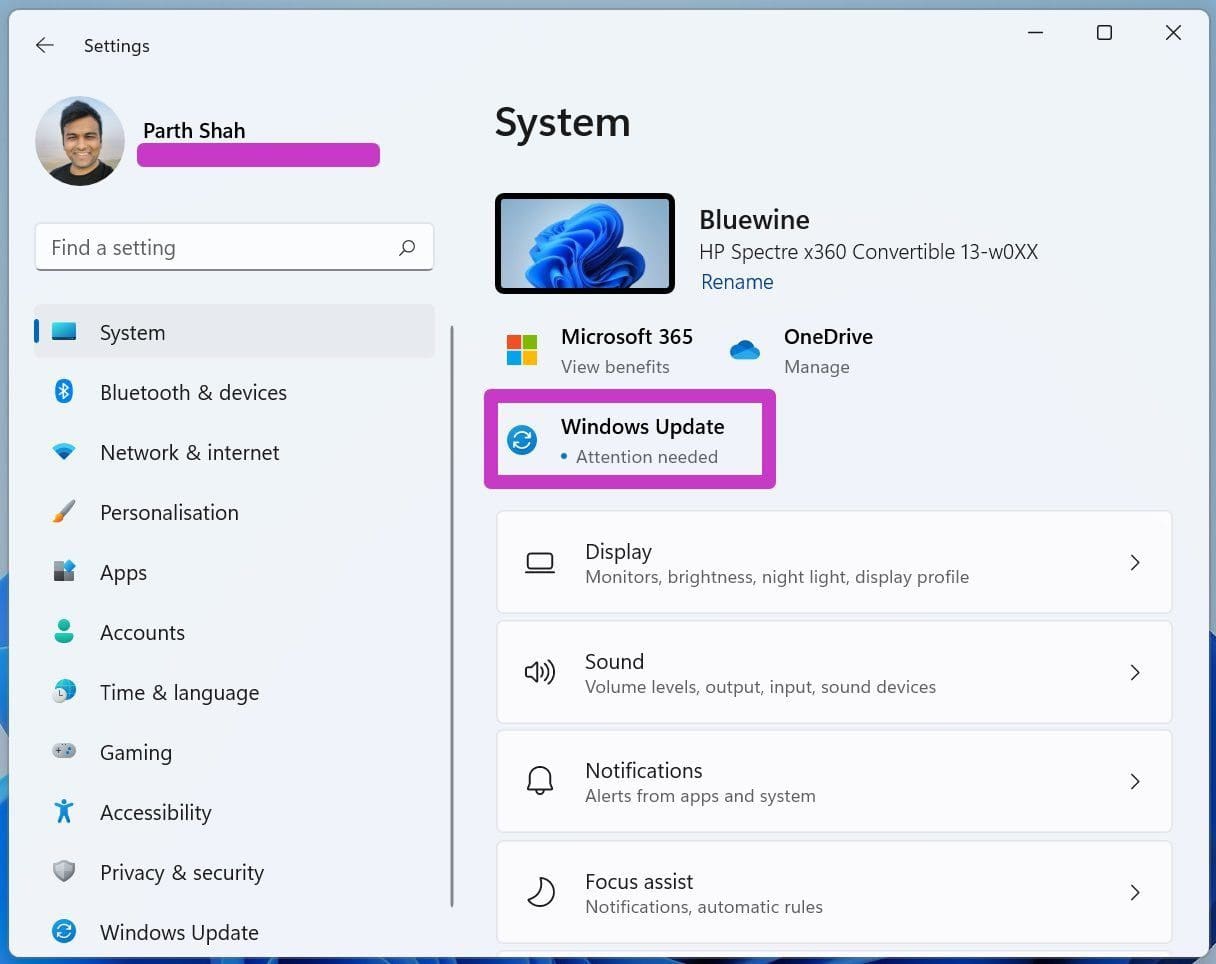Open Accounts settings
Image resolution: width=1216 pixels, height=964 pixels.
pos(234,632)
